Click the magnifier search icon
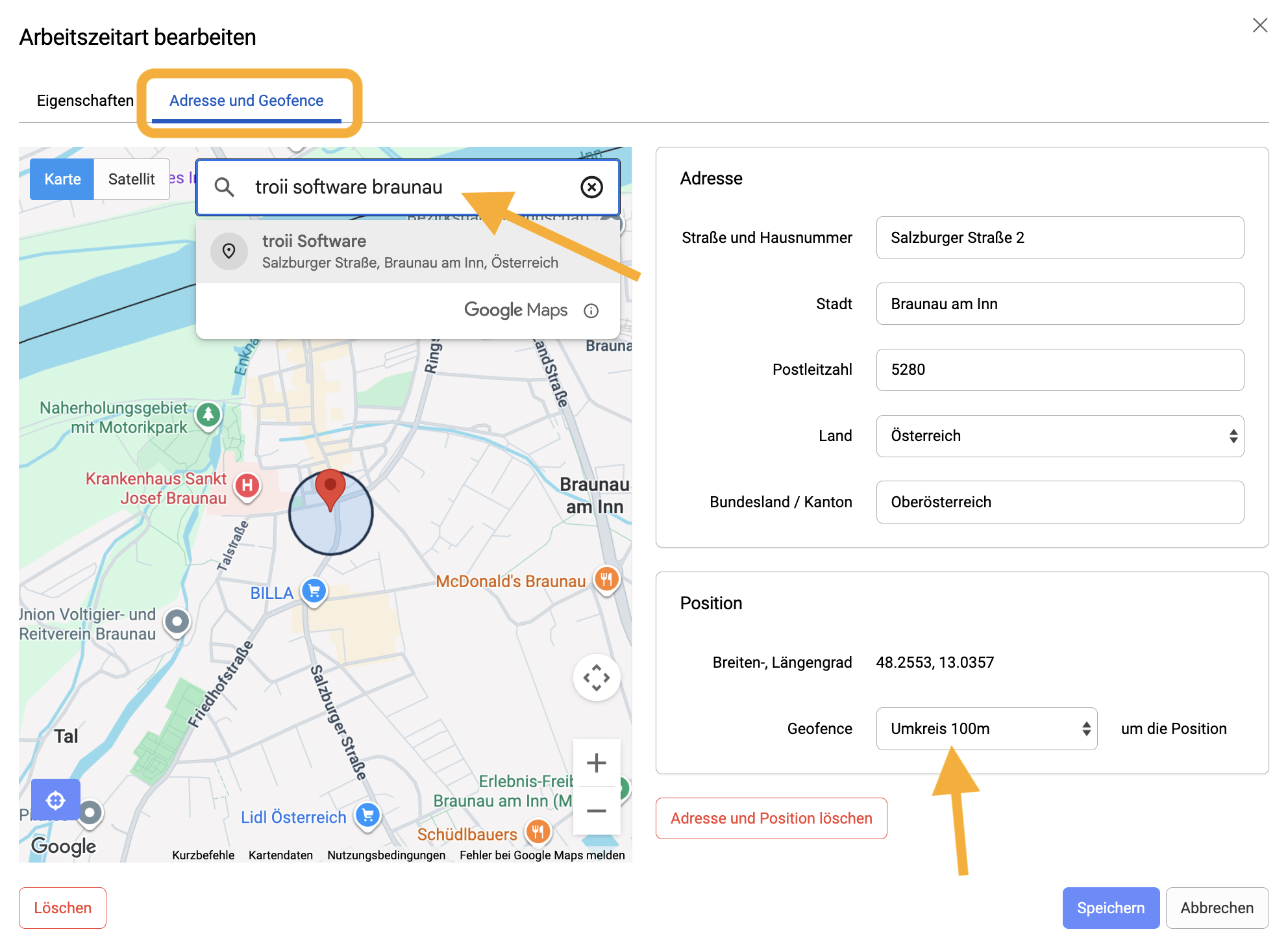Viewport: 1288px width, 947px height. [x=225, y=187]
